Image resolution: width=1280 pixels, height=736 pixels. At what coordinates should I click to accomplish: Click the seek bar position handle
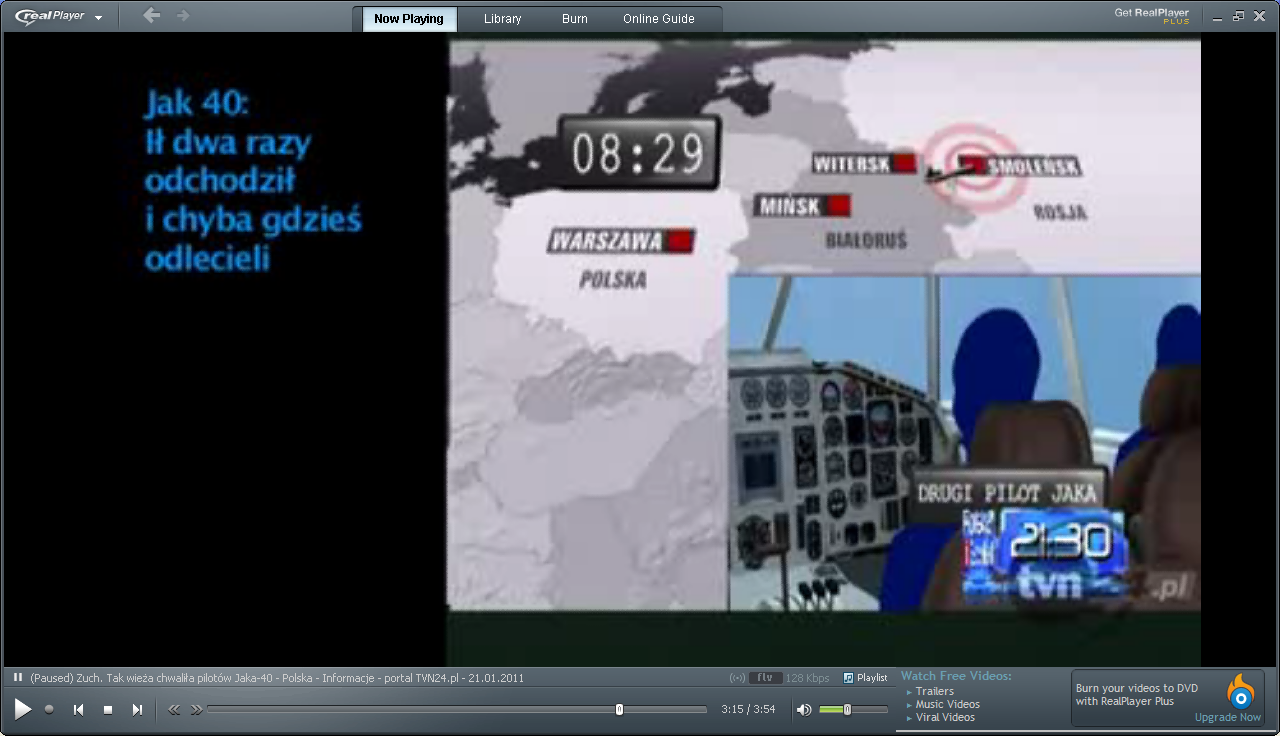tap(619, 709)
